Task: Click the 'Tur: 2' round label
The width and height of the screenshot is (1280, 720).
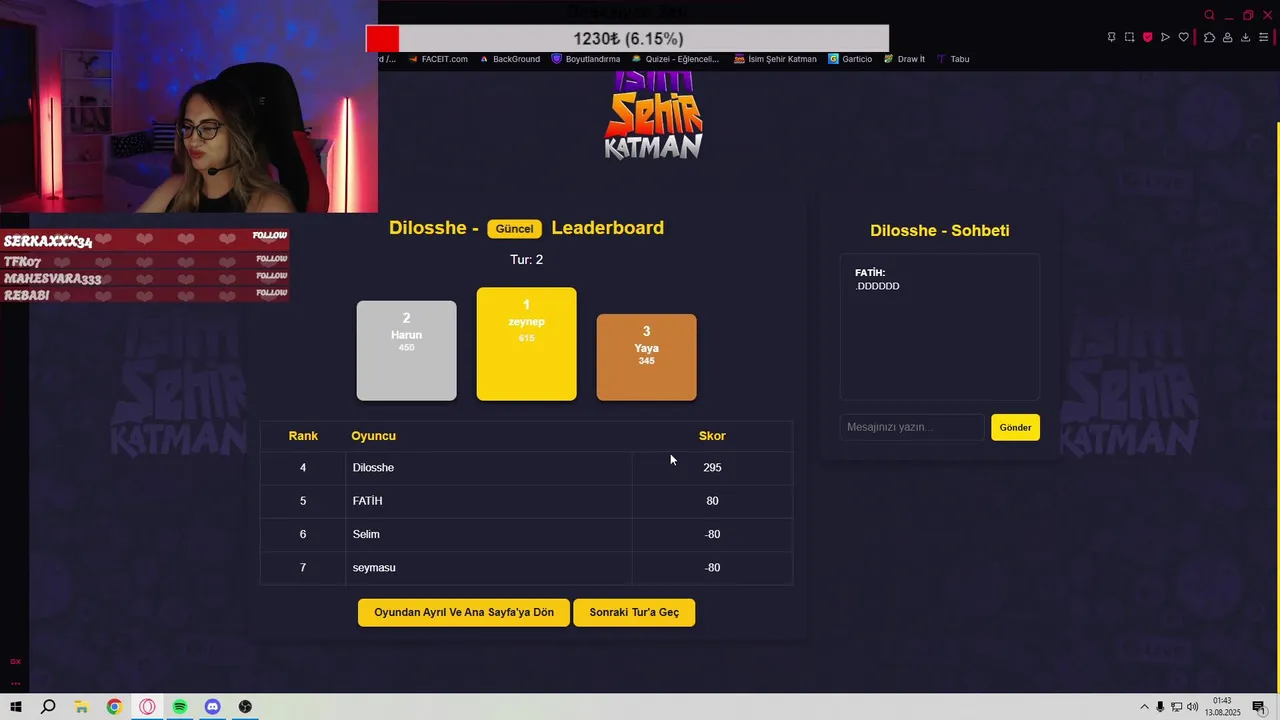Action: point(526,260)
